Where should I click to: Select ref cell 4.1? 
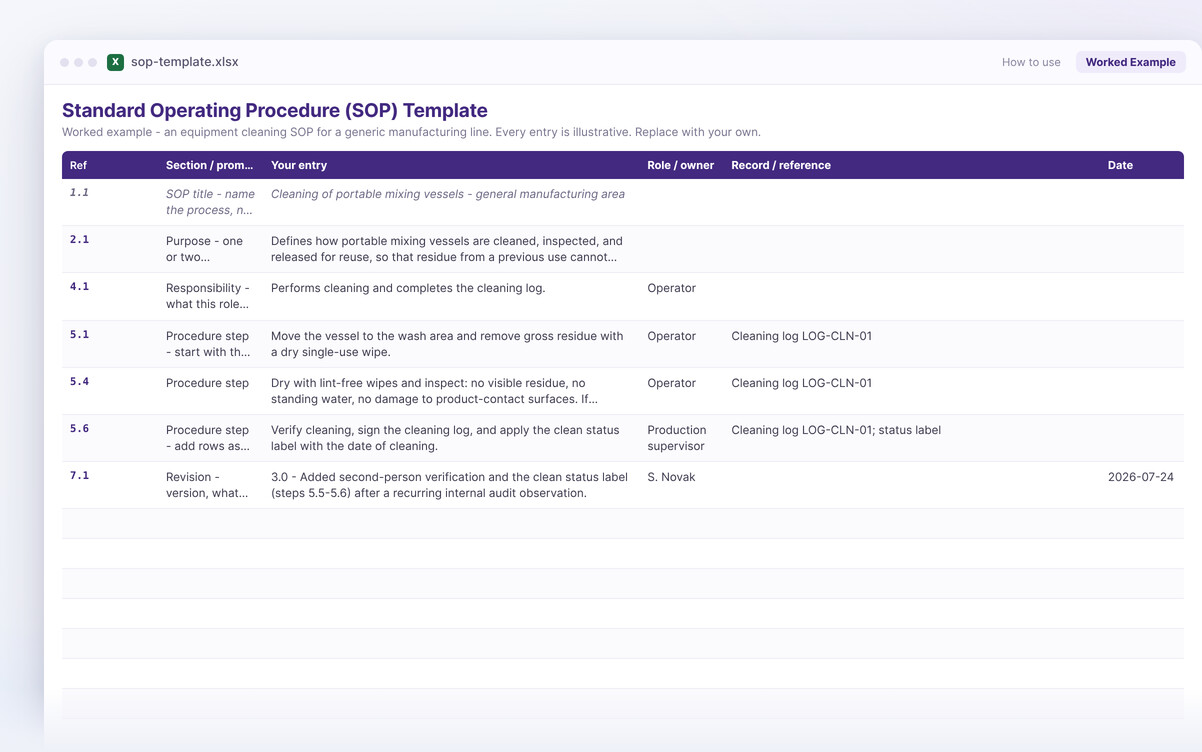point(79,286)
